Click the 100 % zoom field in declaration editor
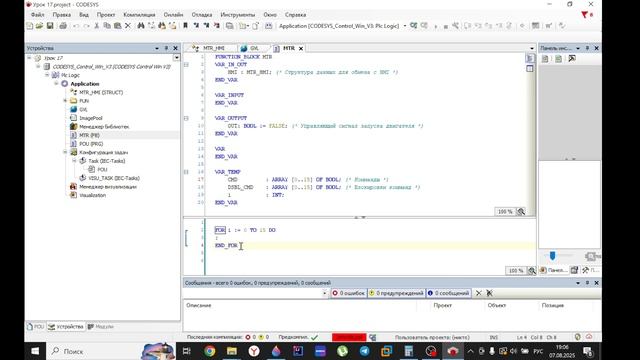 tap(505, 211)
